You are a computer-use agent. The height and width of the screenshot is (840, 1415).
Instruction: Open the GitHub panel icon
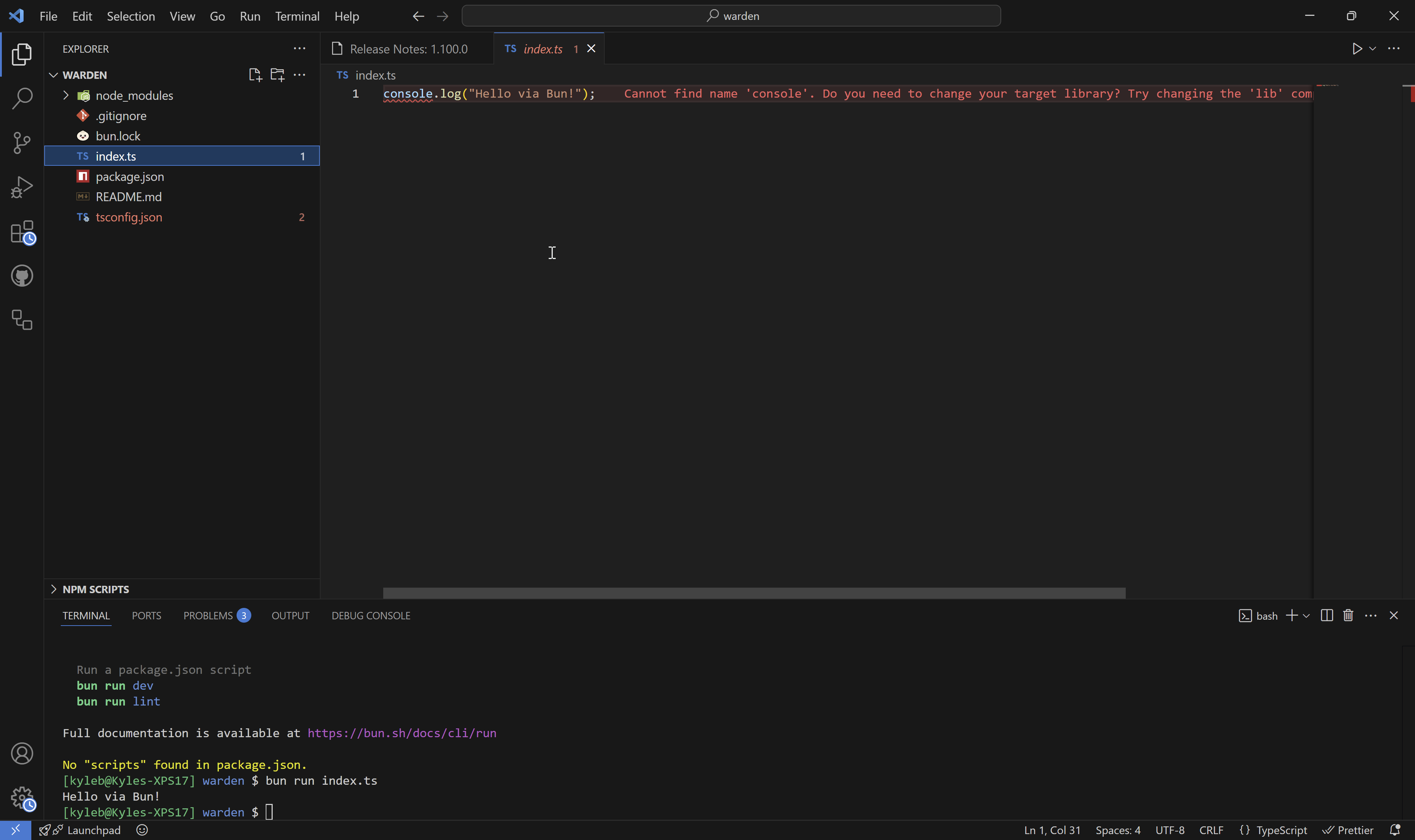tap(21, 276)
